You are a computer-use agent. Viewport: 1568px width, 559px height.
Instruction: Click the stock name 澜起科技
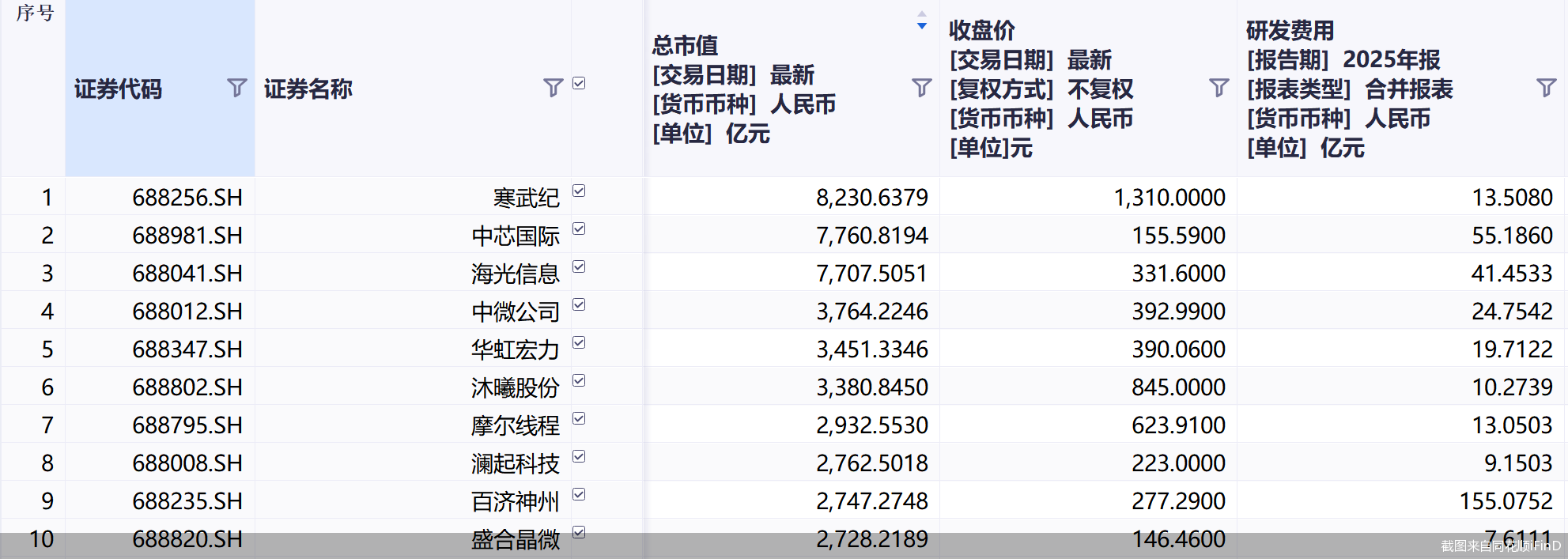point(516,463)
